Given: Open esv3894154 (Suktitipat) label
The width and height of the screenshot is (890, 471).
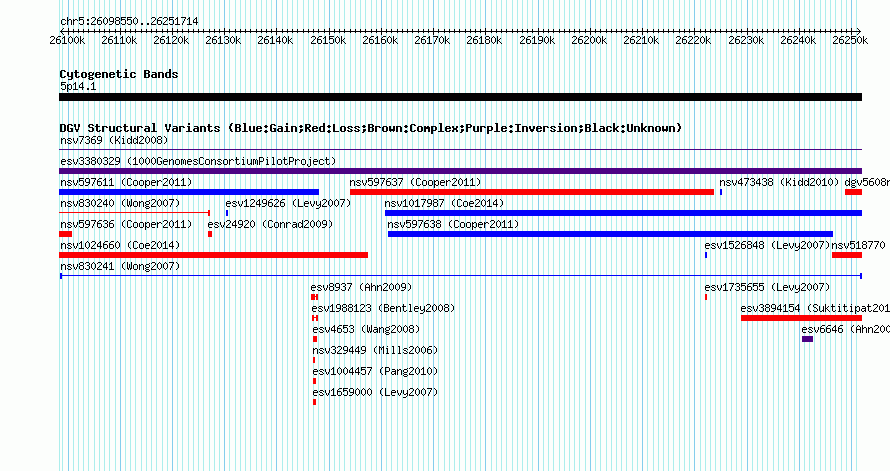Looking at the screenshot, I should (815, 308).
